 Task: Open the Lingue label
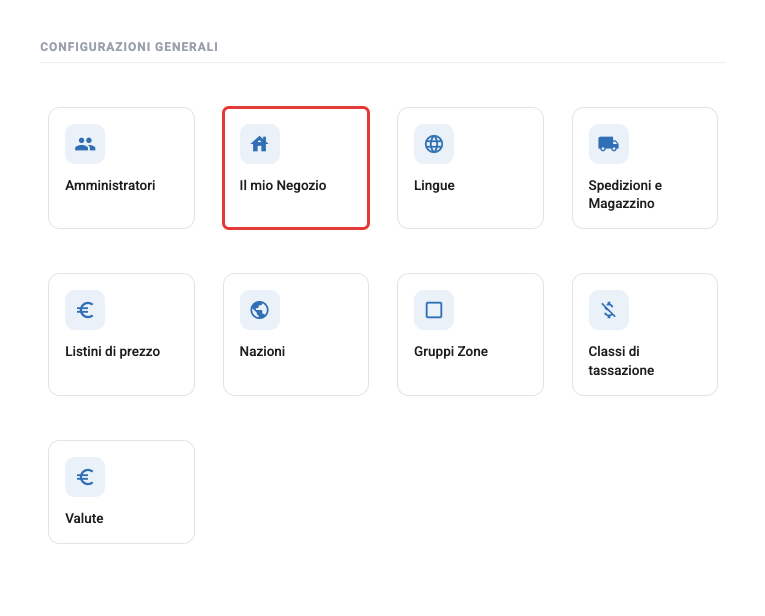(434, 185)
